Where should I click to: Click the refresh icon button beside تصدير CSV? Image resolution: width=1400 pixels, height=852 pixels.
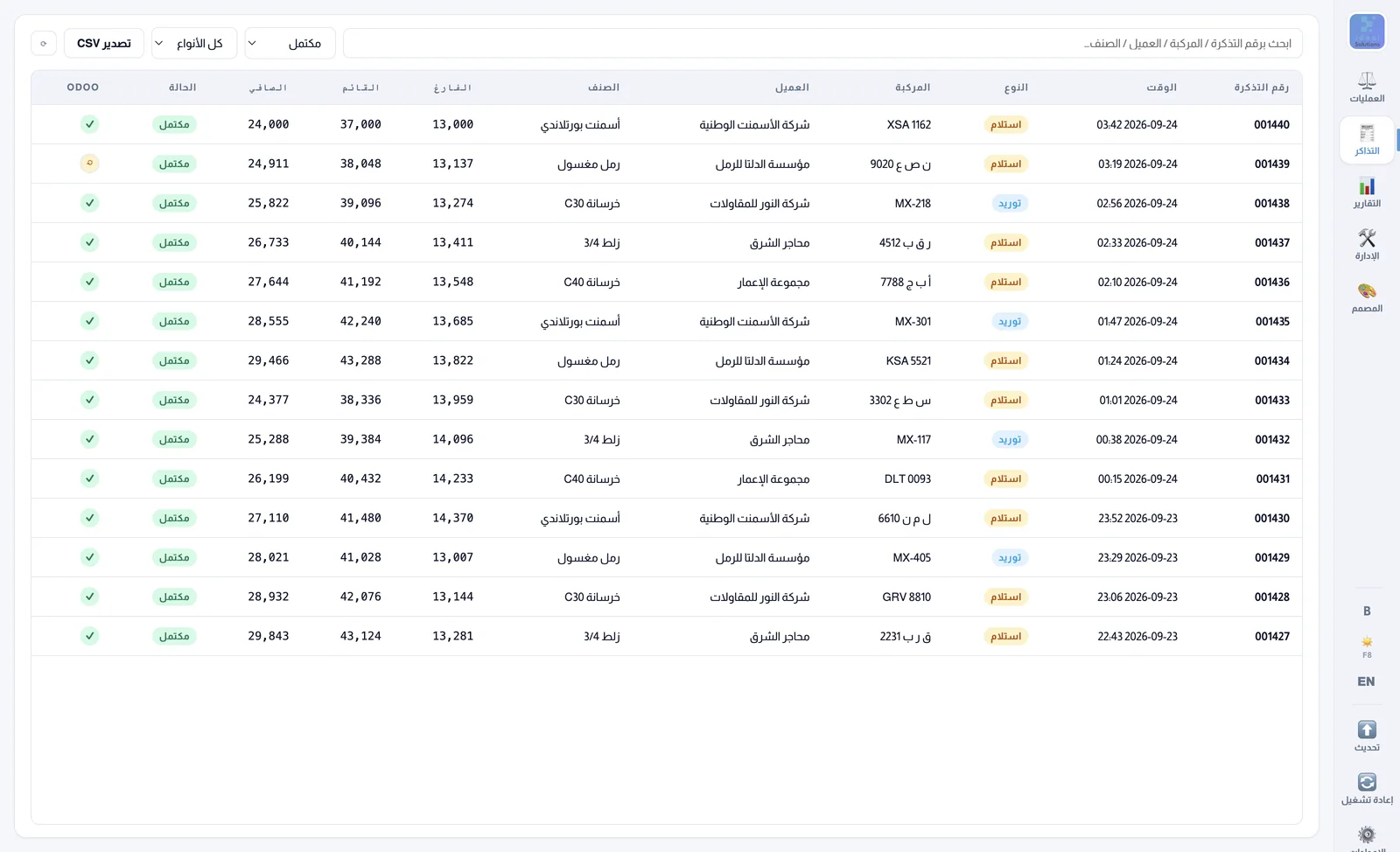click(x=44, y=43)
